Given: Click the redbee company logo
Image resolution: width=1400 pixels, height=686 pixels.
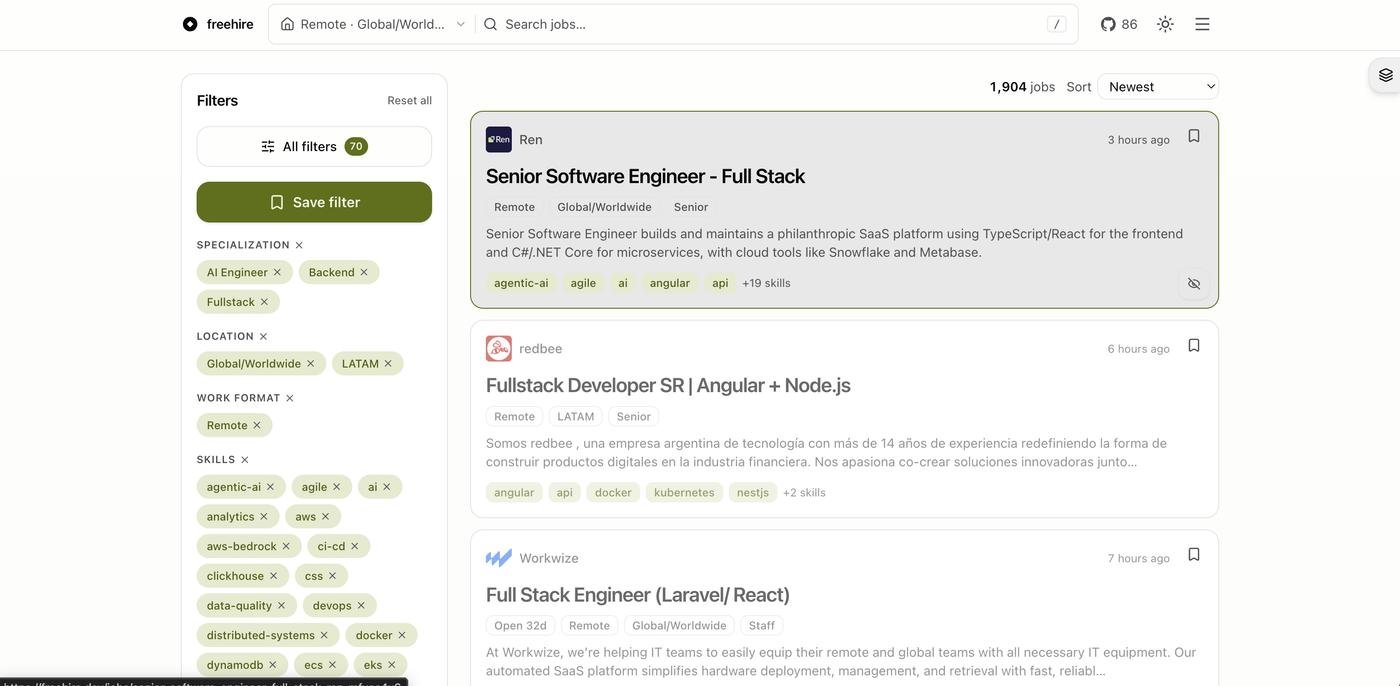Looking at the screenshot, I should [499, 349].
